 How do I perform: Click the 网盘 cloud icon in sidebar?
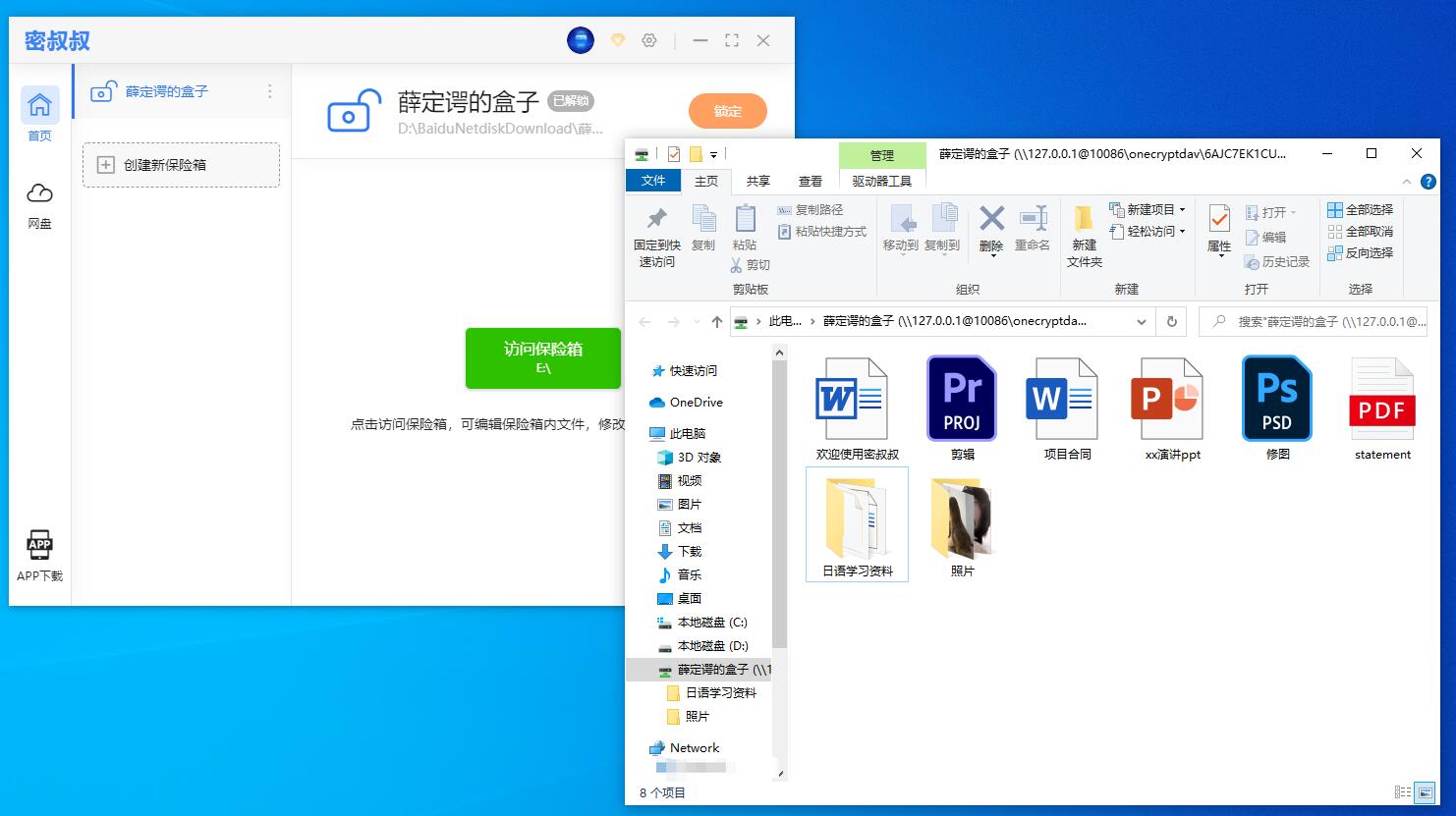click(39, 193)
